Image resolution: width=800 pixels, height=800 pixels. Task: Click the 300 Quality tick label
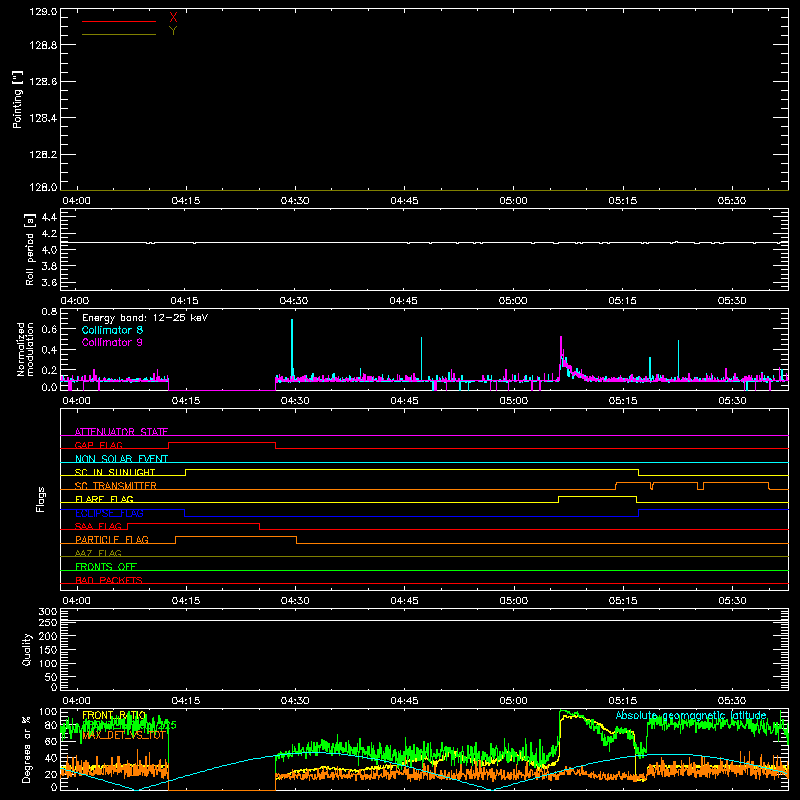(48, 612)
